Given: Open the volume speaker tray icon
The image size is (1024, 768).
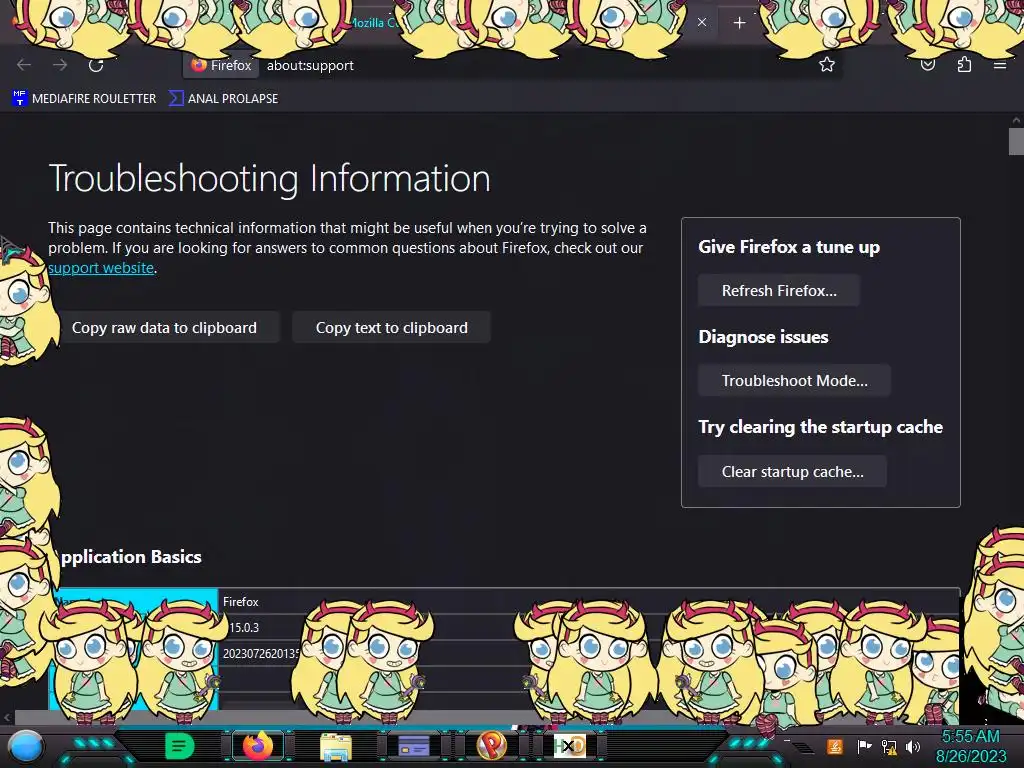Looking at the screenshot, I should pyautogui.click(x=913, y=746).
